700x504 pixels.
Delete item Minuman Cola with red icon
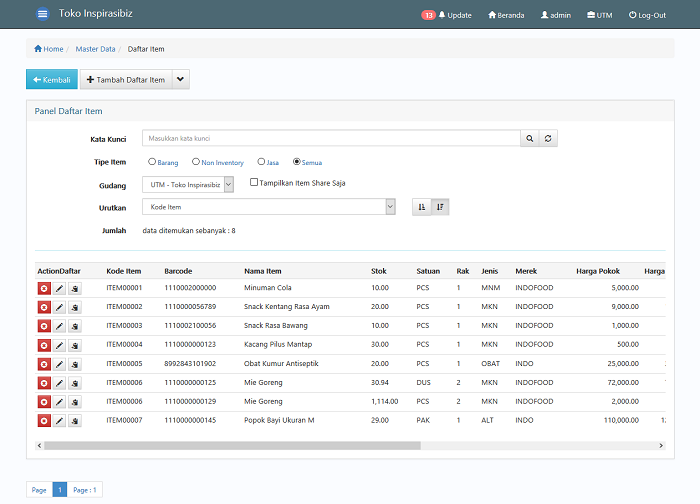click(x=44, y=288)
